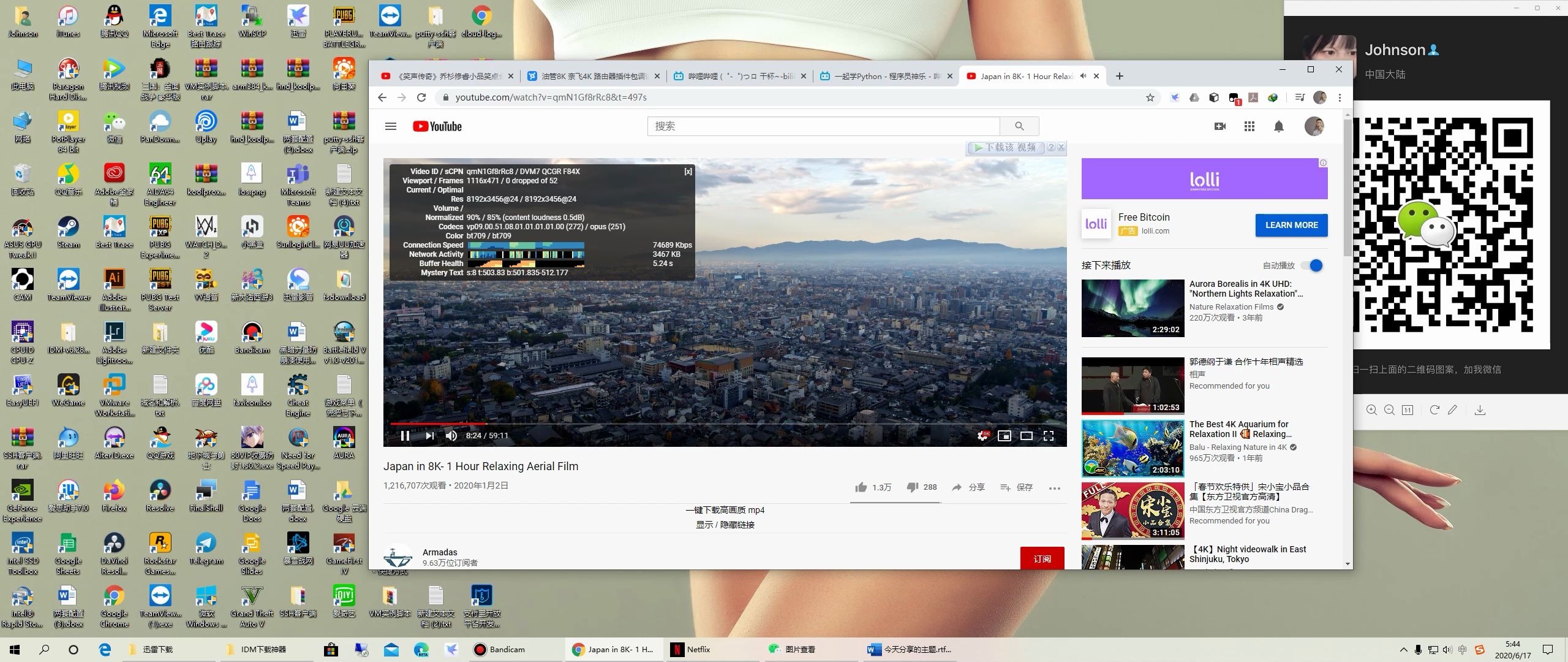Click the settings gear icon in player
Screen dimensions: 1568x662
982,435
